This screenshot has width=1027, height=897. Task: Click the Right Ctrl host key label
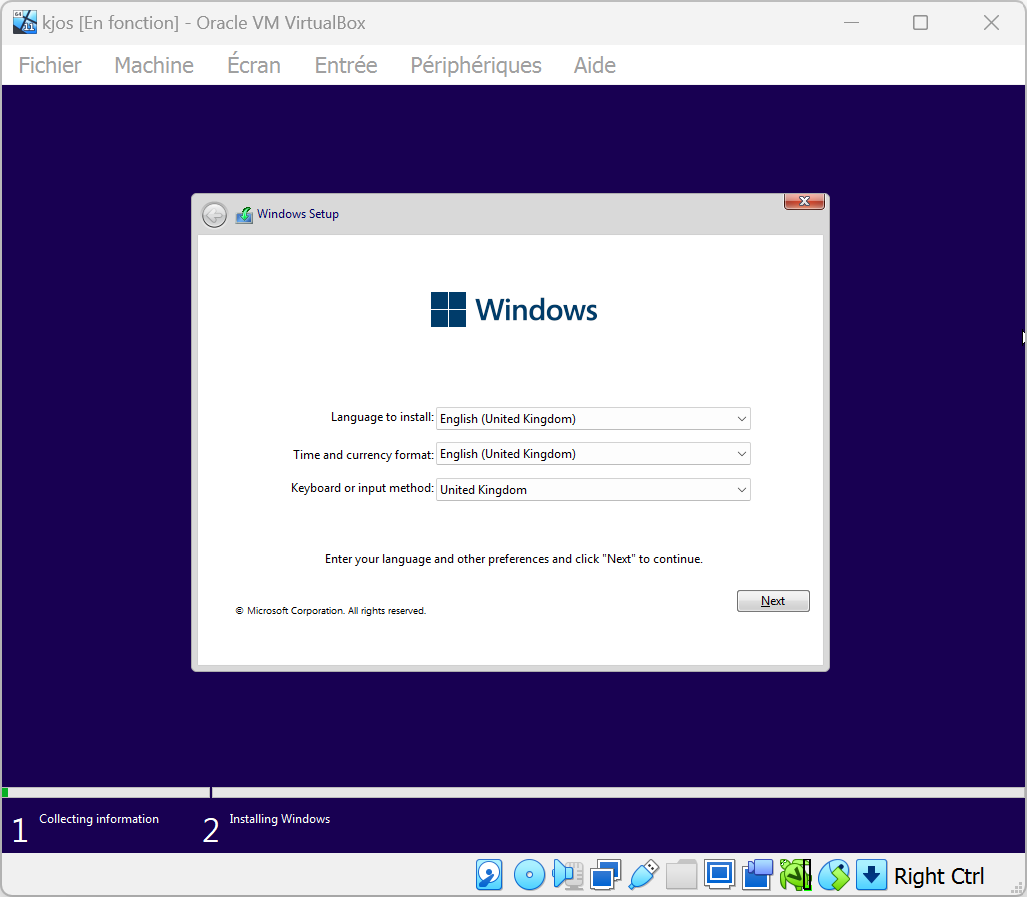tap(939, 875)
